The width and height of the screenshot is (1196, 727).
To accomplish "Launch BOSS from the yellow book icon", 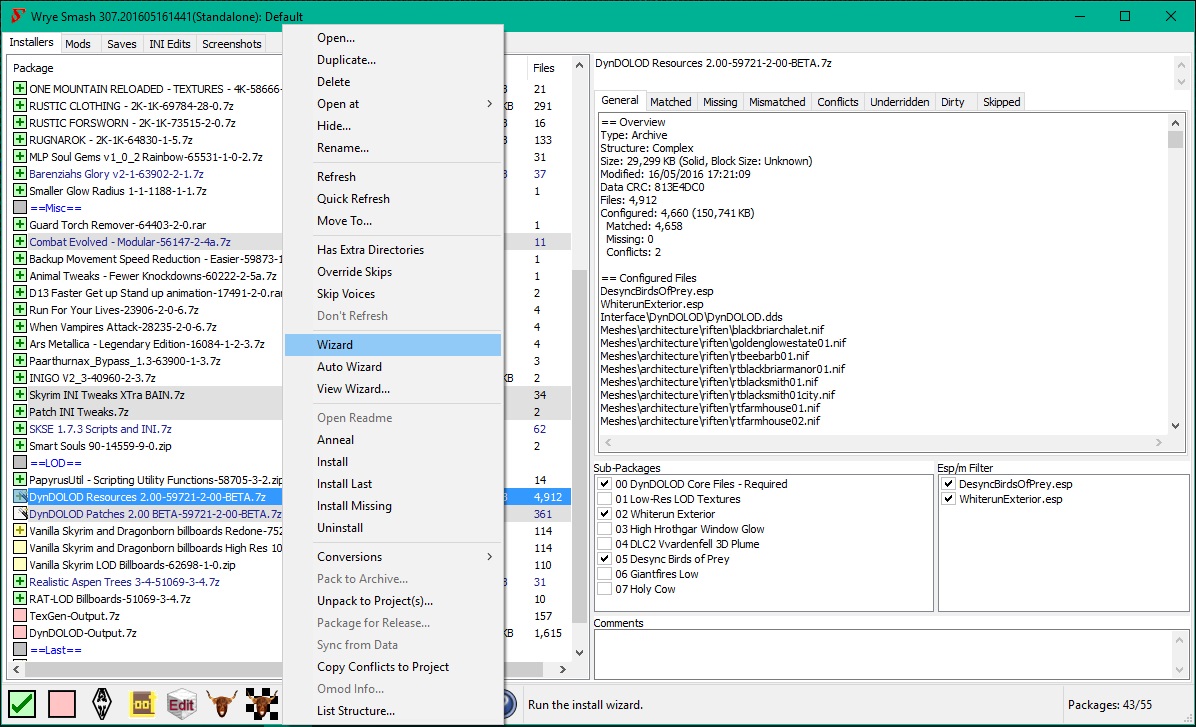I will (142, 703).
